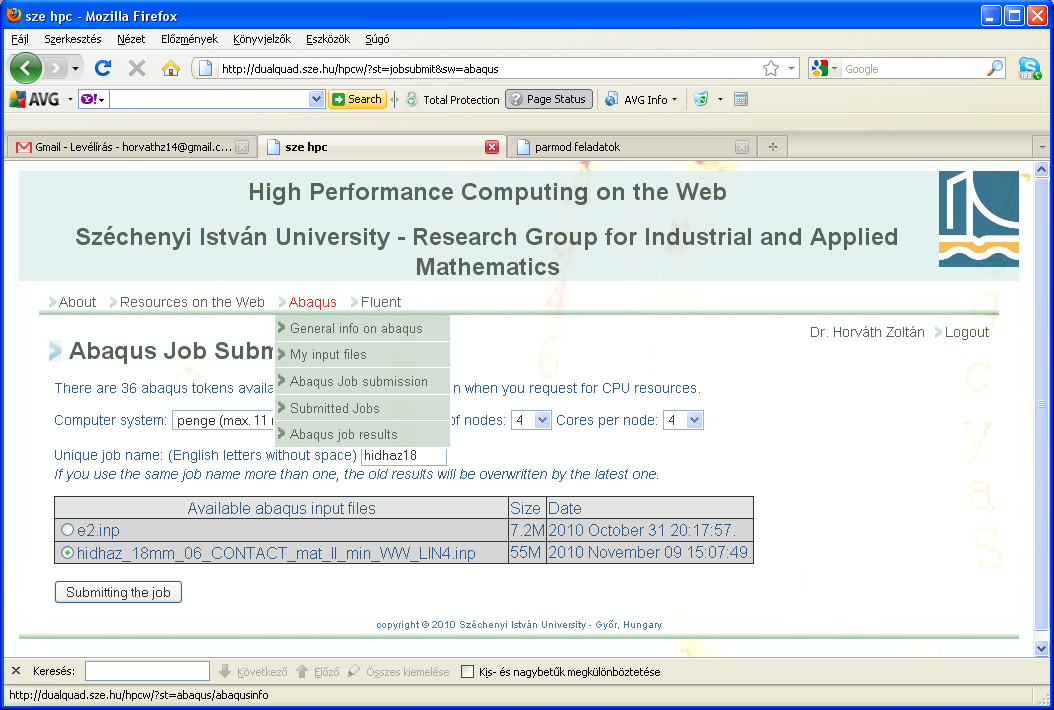Viewport: 1054px width, 710px height.
Task: Open the Nézet menu
Action: [x=130, y=39]
